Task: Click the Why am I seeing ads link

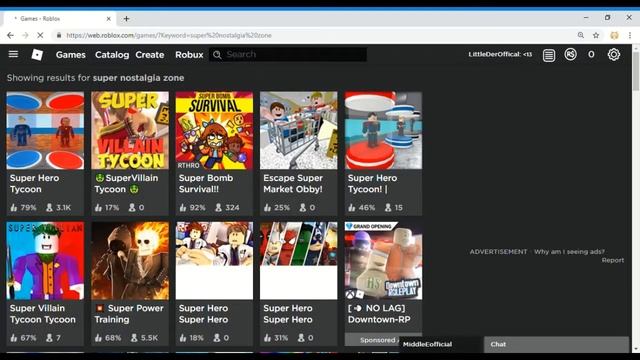Action: tap(569, 252)
